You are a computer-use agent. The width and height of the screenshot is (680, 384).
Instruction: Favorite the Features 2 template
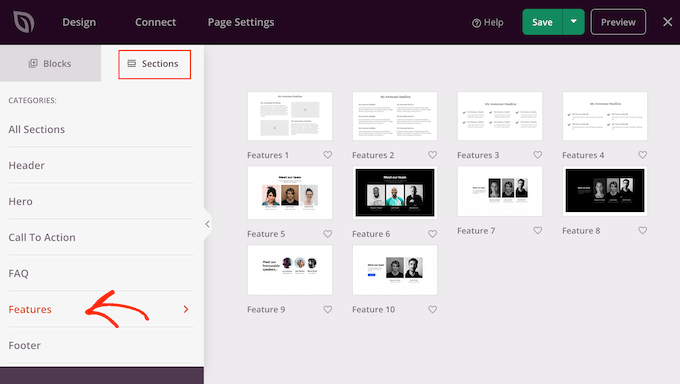(x=432, y=155)
